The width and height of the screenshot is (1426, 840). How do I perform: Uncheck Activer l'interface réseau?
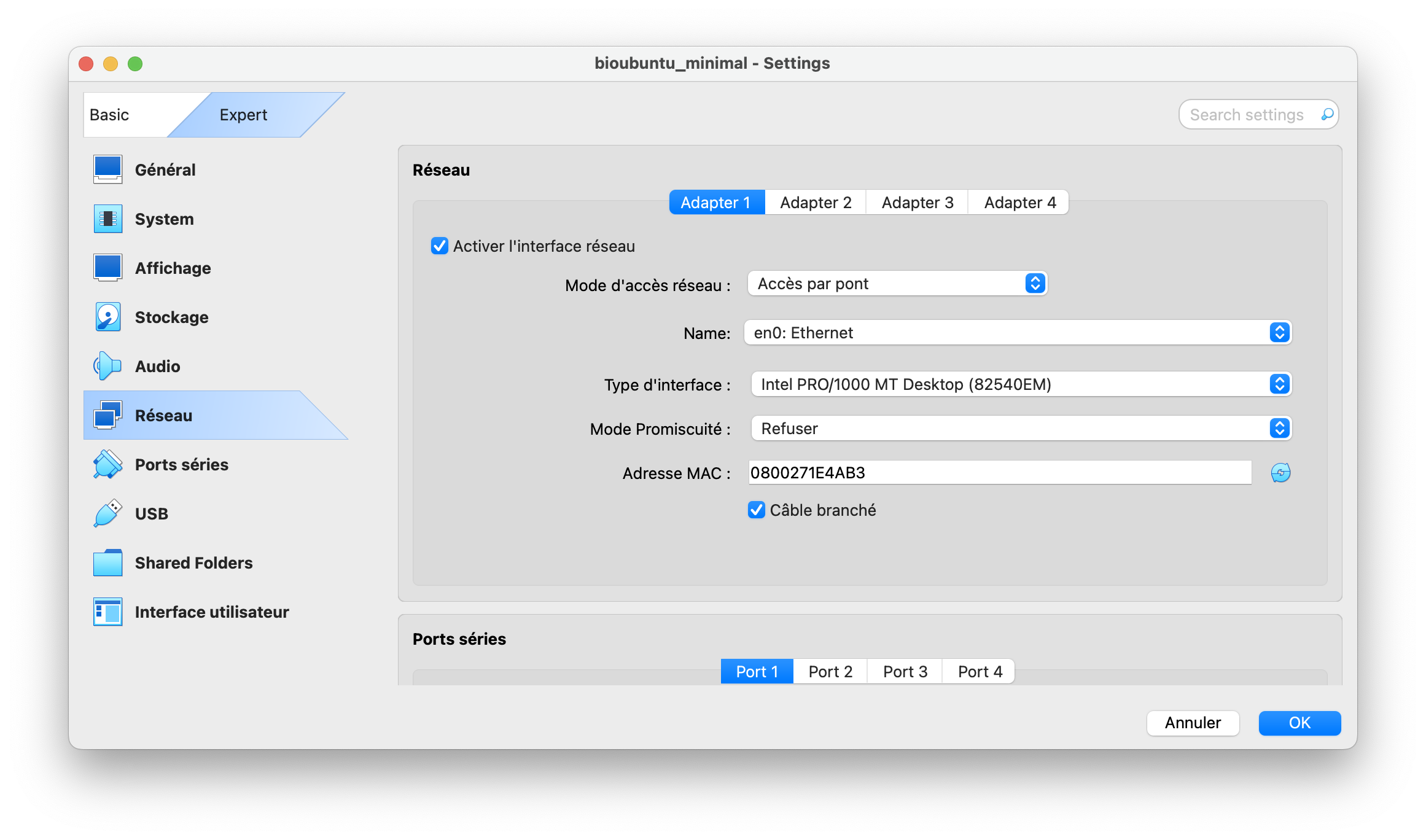pos(440,246)
